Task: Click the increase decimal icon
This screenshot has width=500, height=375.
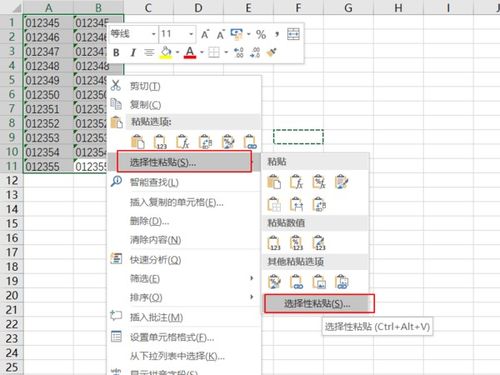Action: tap(239, 52)
